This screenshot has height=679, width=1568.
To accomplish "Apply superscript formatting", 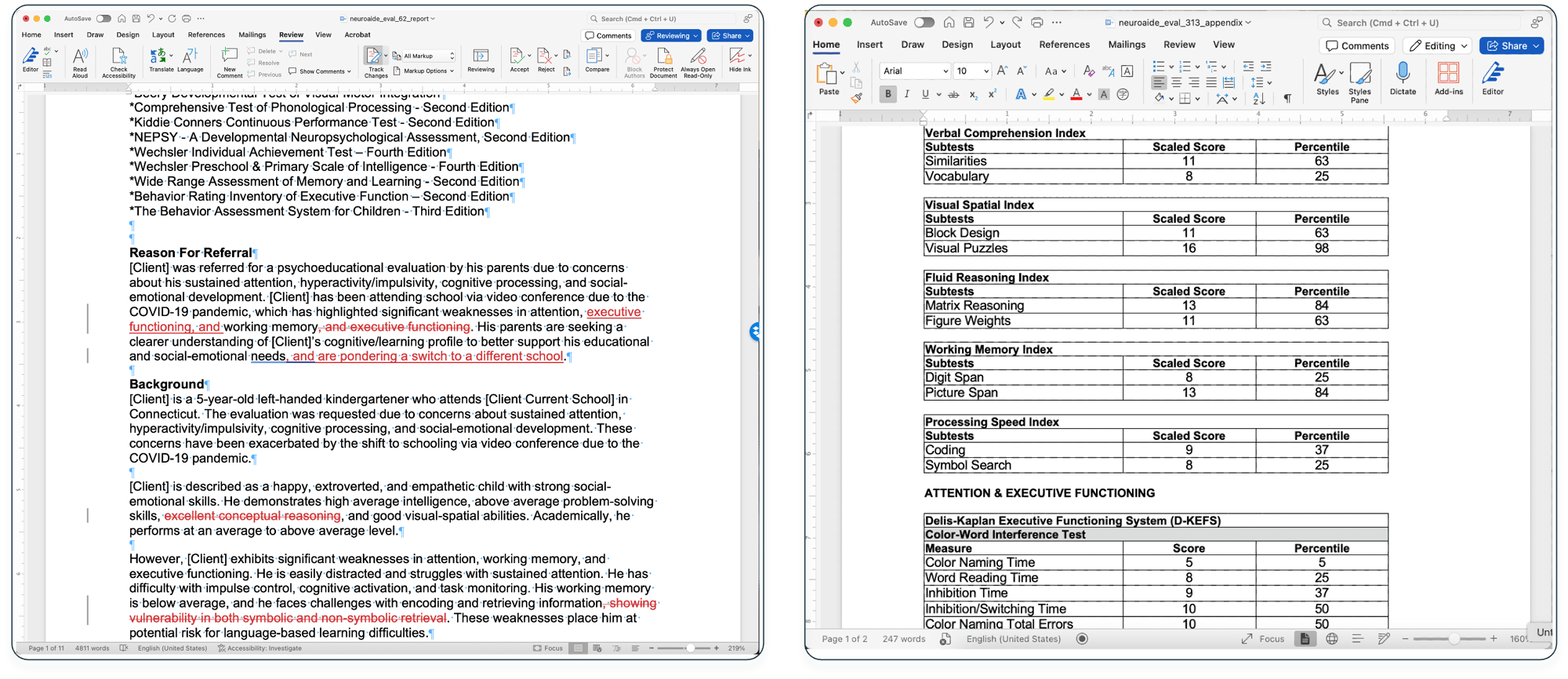I will [992, 94].
